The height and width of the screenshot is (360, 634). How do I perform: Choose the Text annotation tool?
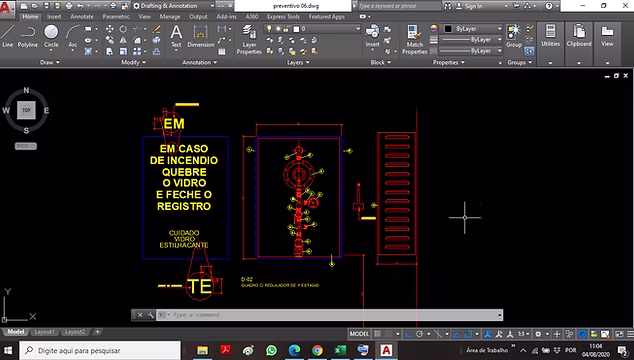(x=176, y=36)
